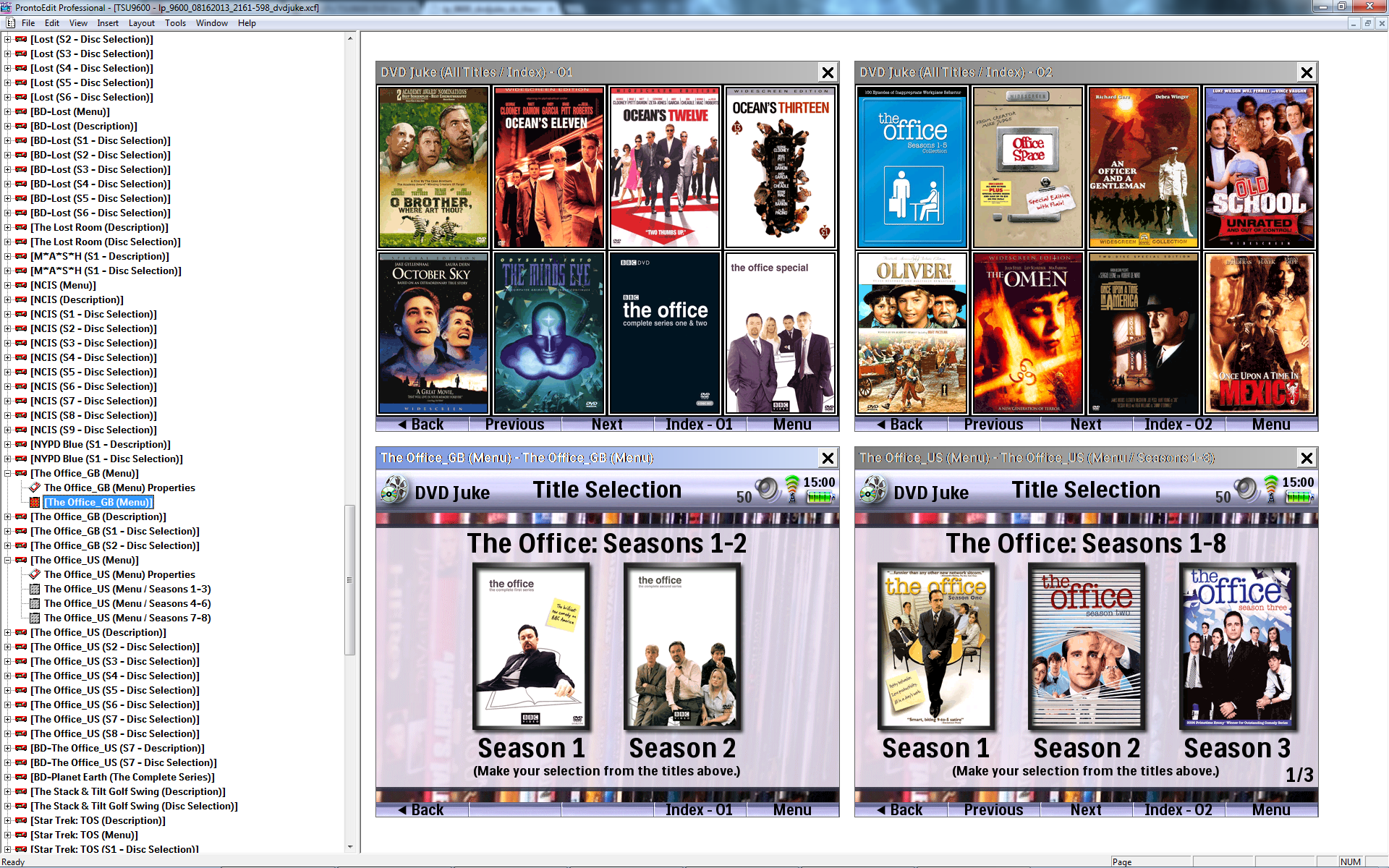Expand [NCIS (Description)] tree node
The width and height of the screenshot is (1389, 868).
pyautogui.click(x=8, y=299)
